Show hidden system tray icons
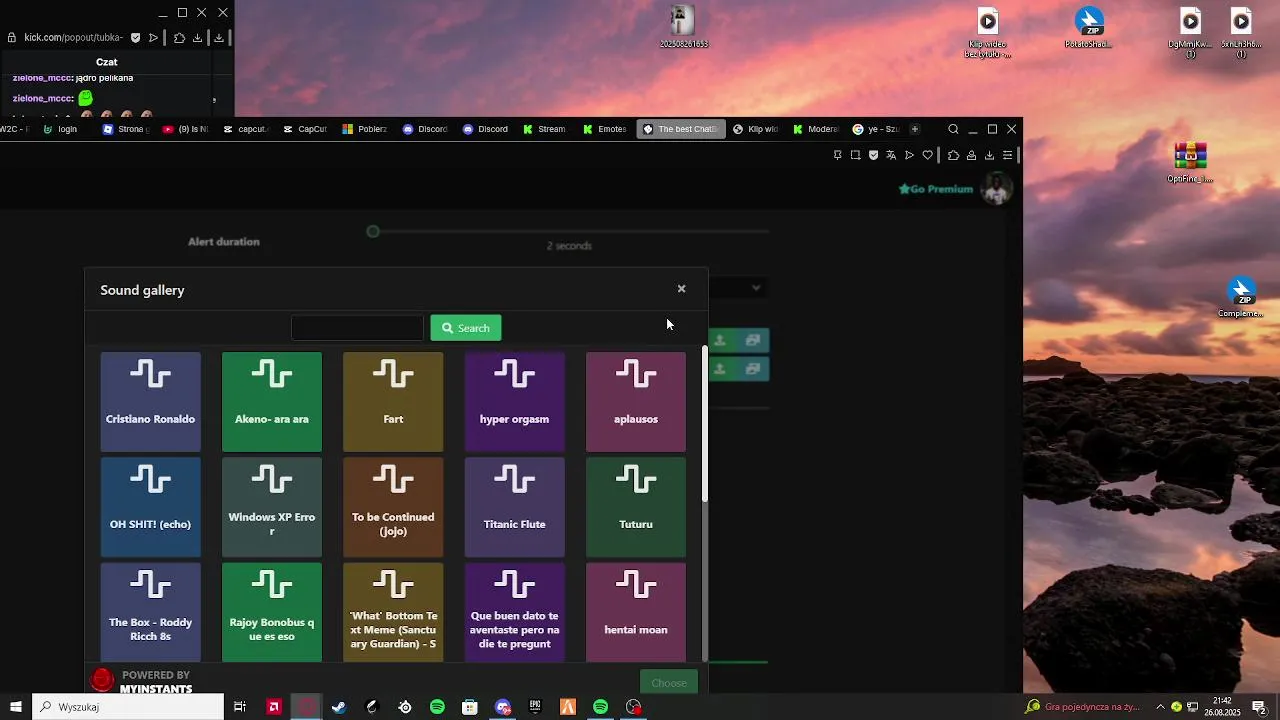The height and width of the screenshot is (720, 1280). coord(1160,707)
